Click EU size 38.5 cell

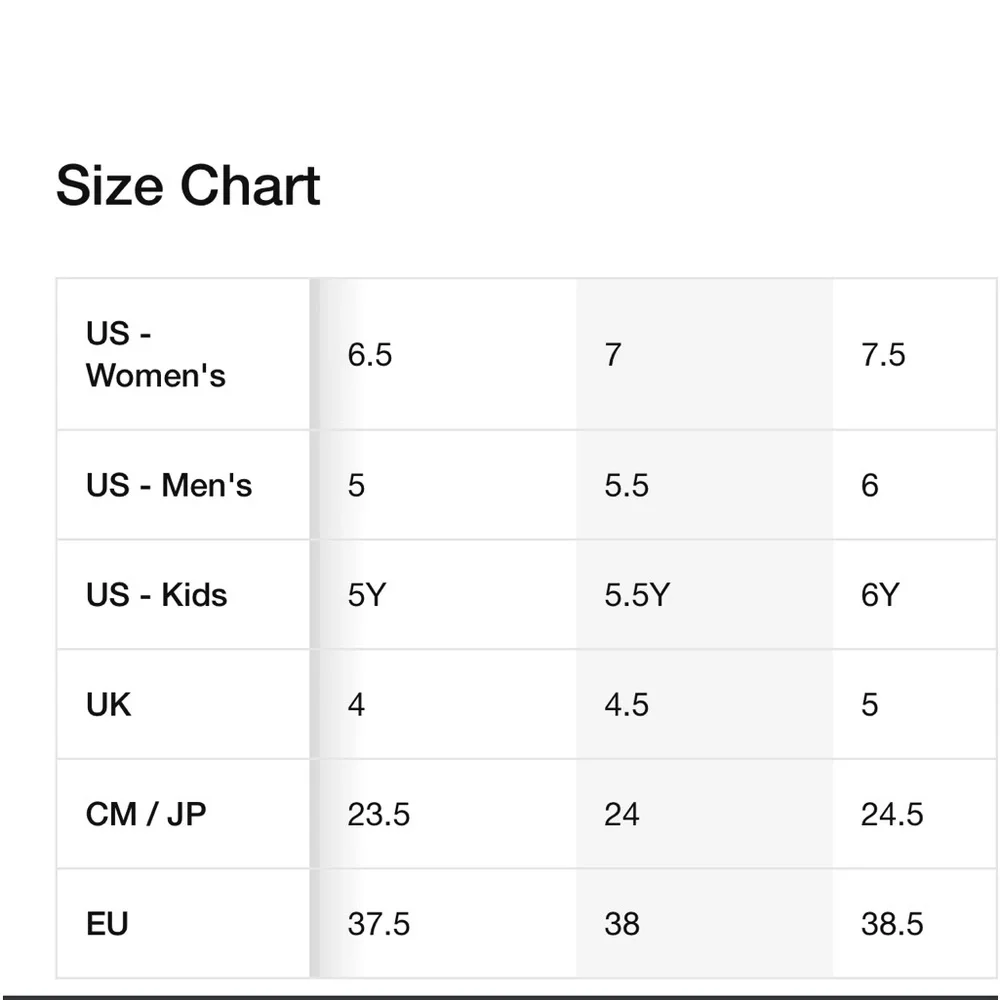pos(892,924)
